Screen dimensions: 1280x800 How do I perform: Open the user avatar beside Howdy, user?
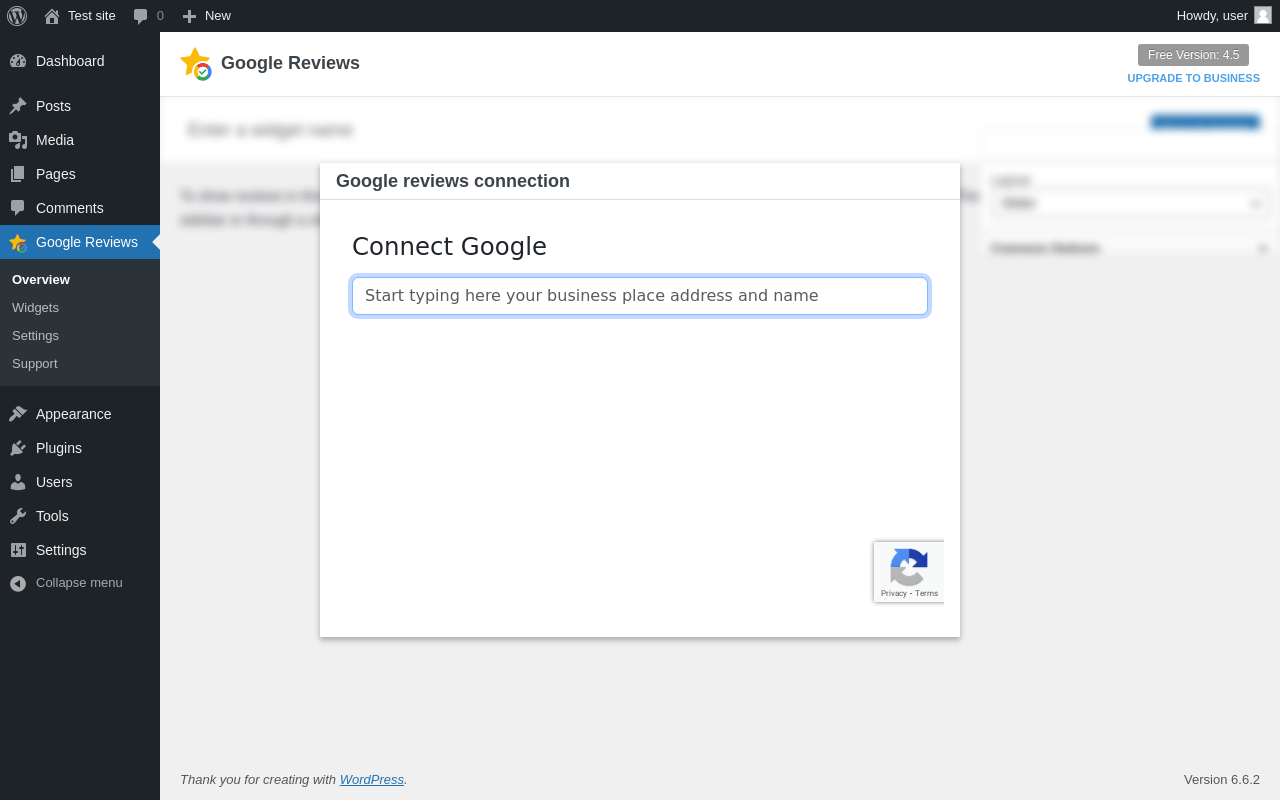[x=1263, y=15]
